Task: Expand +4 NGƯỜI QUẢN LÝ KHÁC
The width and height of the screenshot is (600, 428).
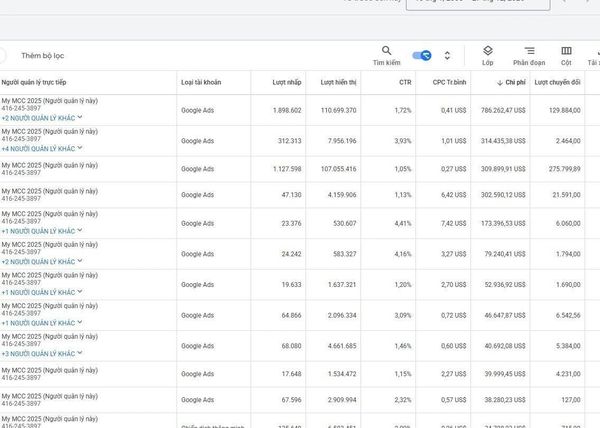Action: (x=41, y=148)
